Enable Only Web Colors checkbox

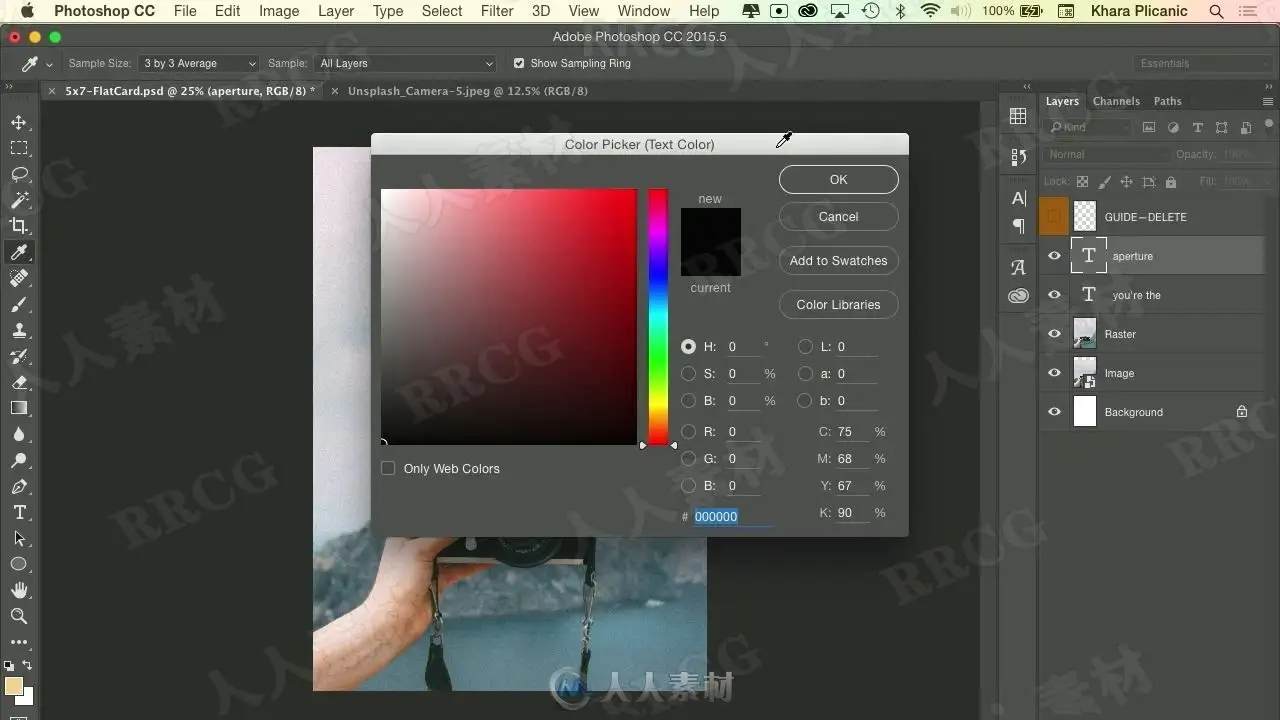[388, 468]
